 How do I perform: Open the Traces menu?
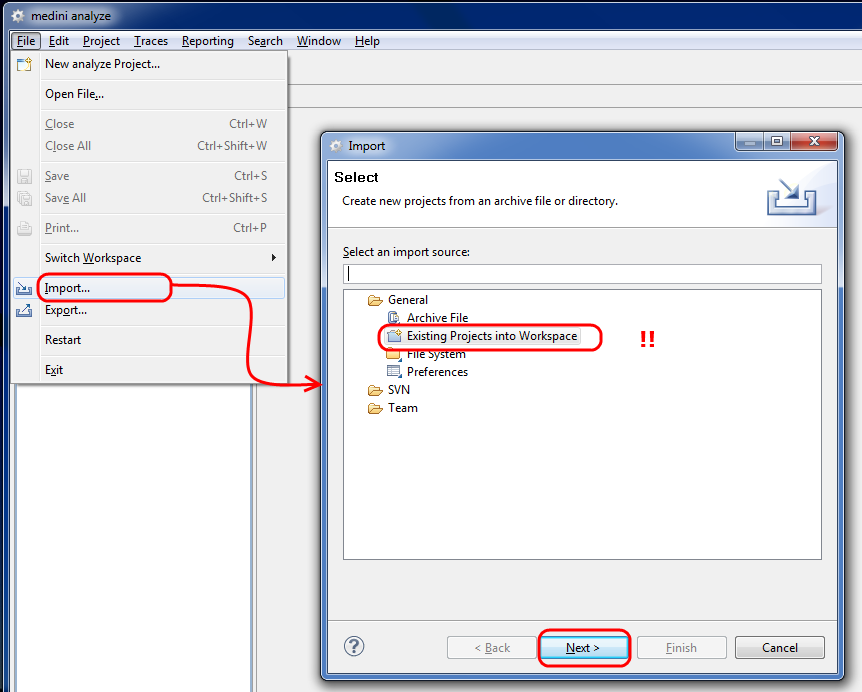click(x=151, y=41)
